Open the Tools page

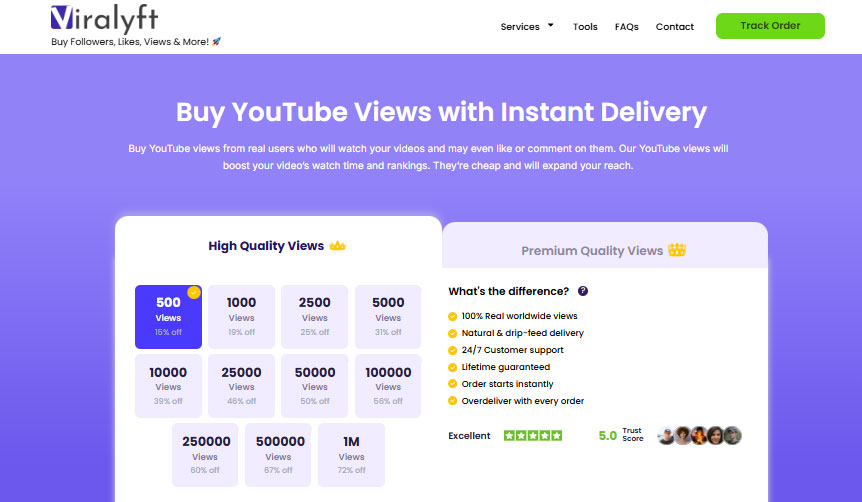(x=585, y=26)
